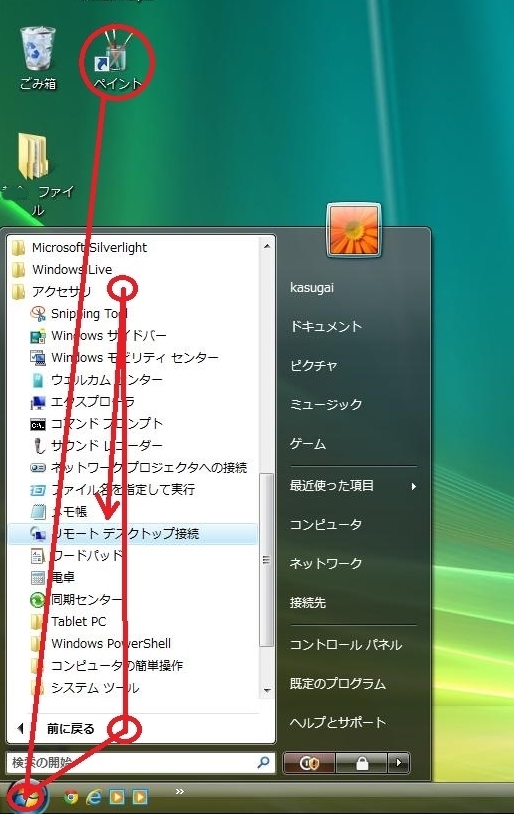
Task: Click the program list scroll down arrow
Action: tap(267, 690)
